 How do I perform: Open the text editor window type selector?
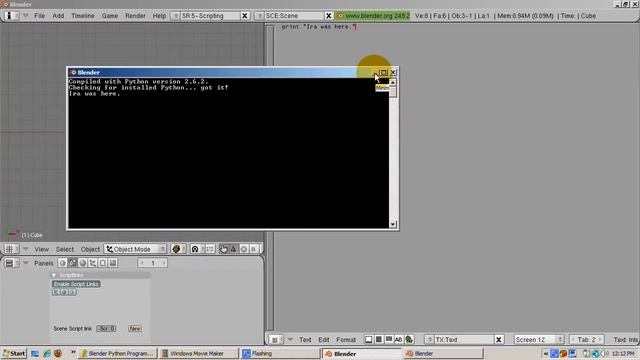pos(276,339)
